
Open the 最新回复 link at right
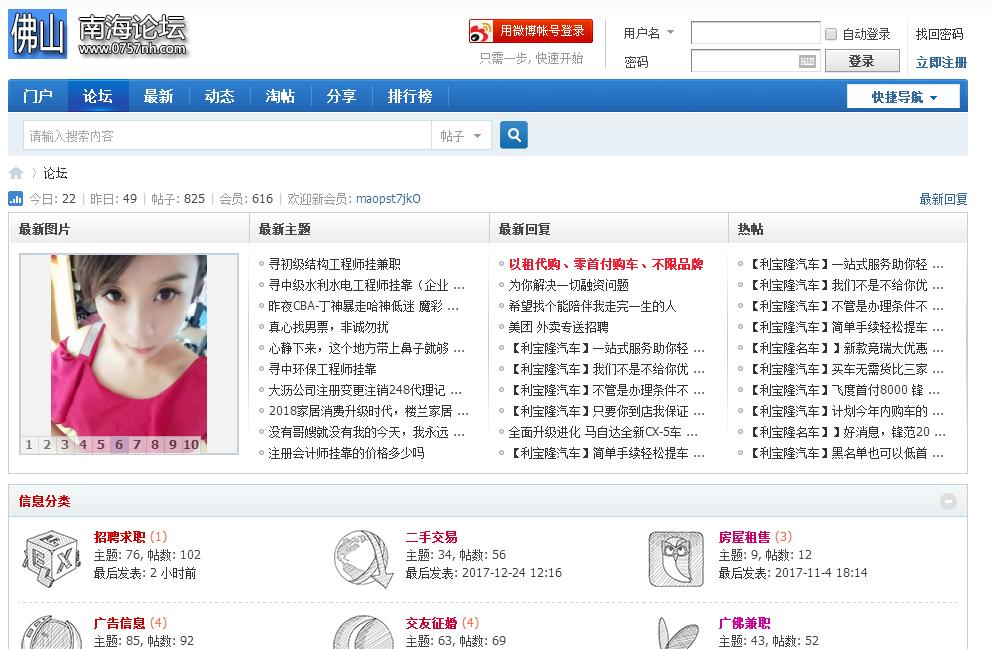[x=943, y=199]
